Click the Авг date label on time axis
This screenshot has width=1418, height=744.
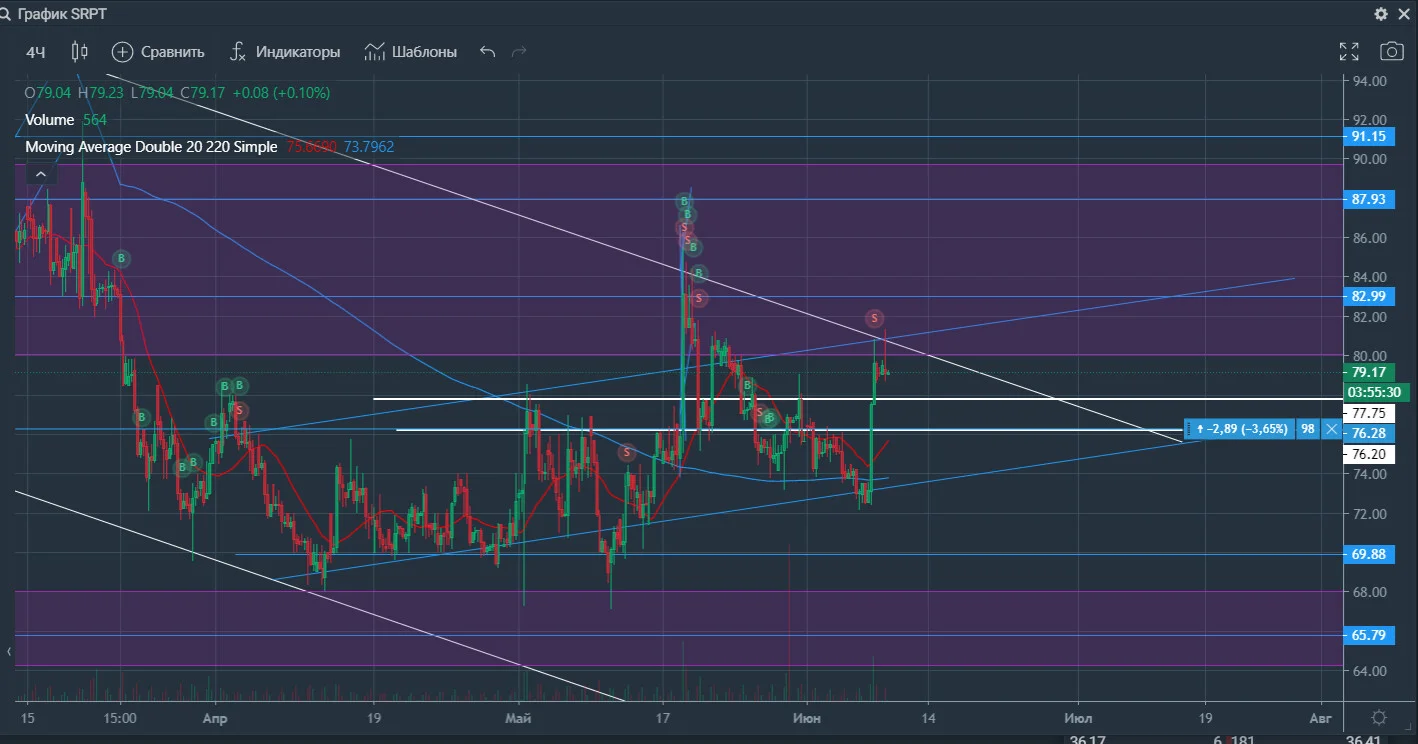point(1320,718)
